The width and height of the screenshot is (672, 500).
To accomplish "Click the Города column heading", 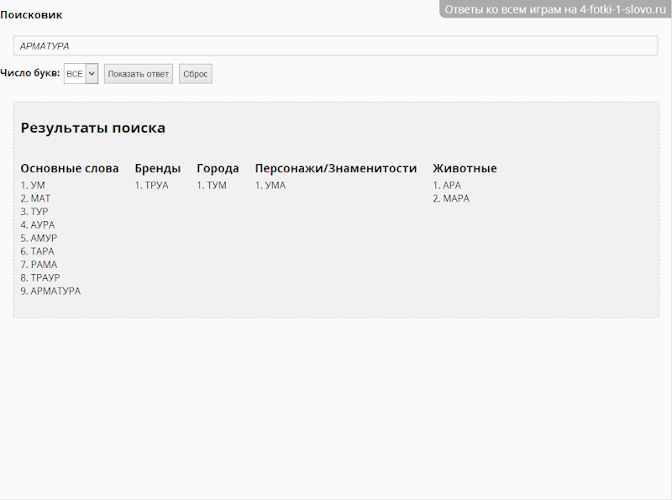I will [218, 168].
